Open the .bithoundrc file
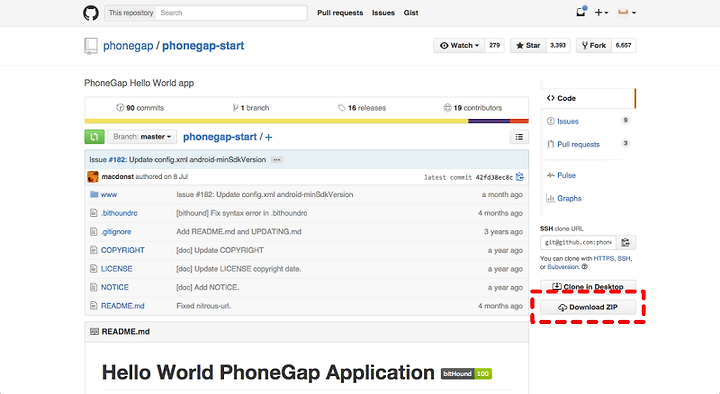Screen dimensions: 720x394 [x=119, y=213]
